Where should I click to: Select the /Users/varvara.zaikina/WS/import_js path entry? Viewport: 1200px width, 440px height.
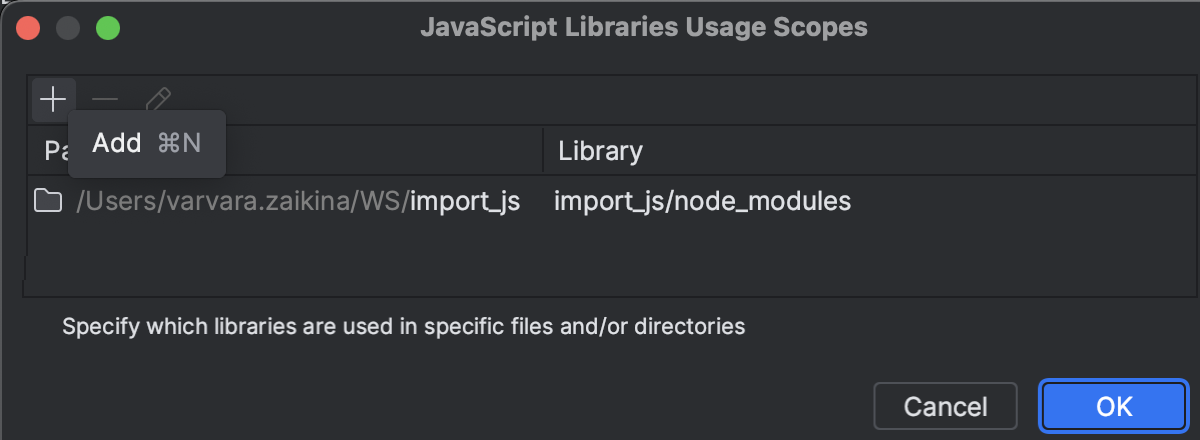[297, 202]
